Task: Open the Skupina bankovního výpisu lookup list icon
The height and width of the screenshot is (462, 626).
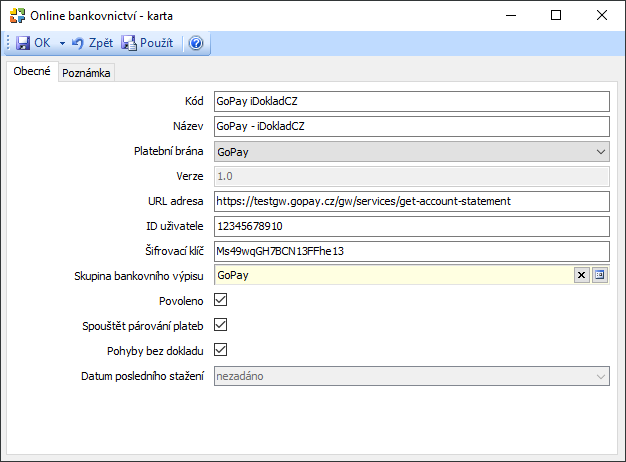Action: pos(600,275)
